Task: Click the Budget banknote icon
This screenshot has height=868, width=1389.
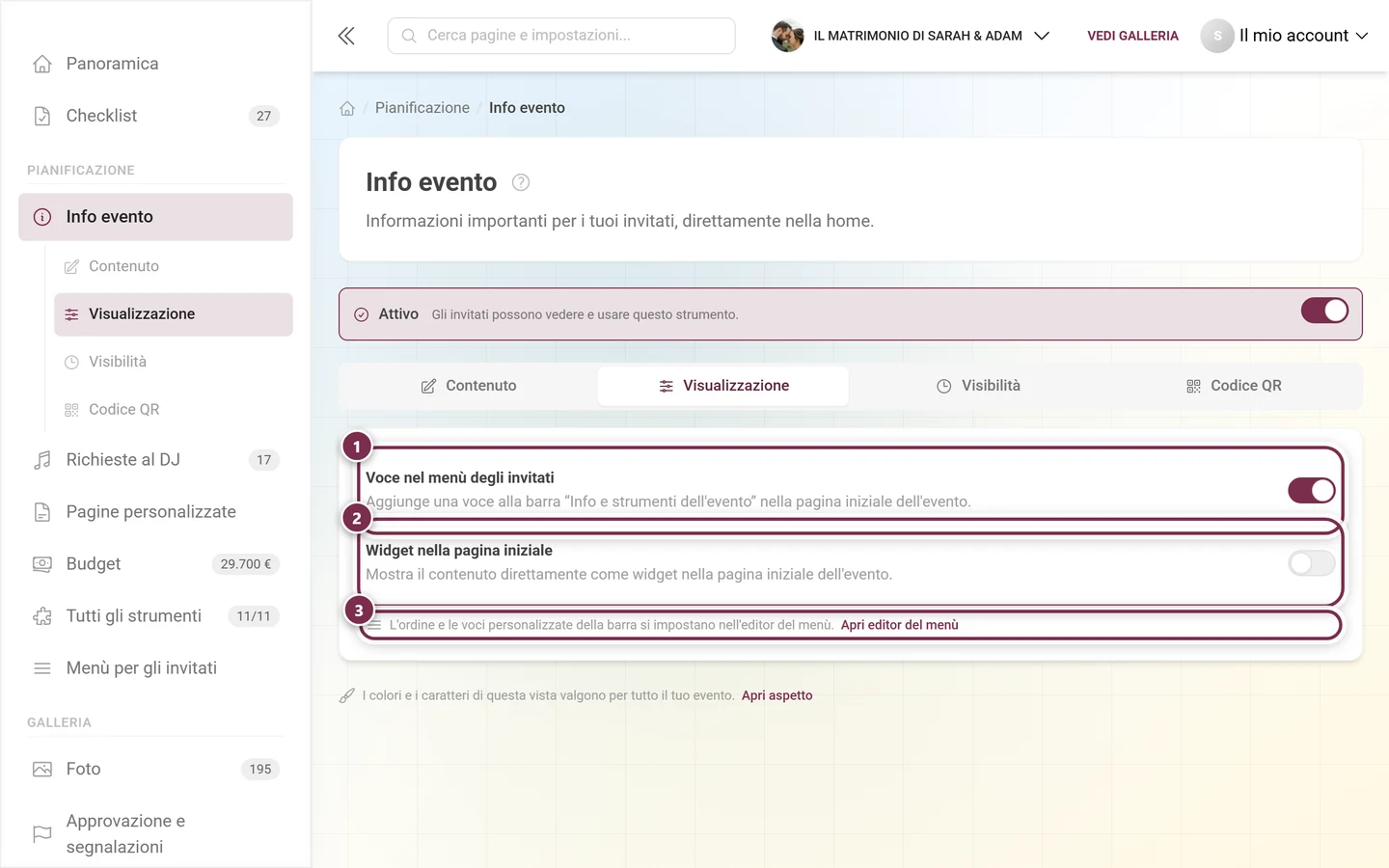Action: (x=42, y=564)
